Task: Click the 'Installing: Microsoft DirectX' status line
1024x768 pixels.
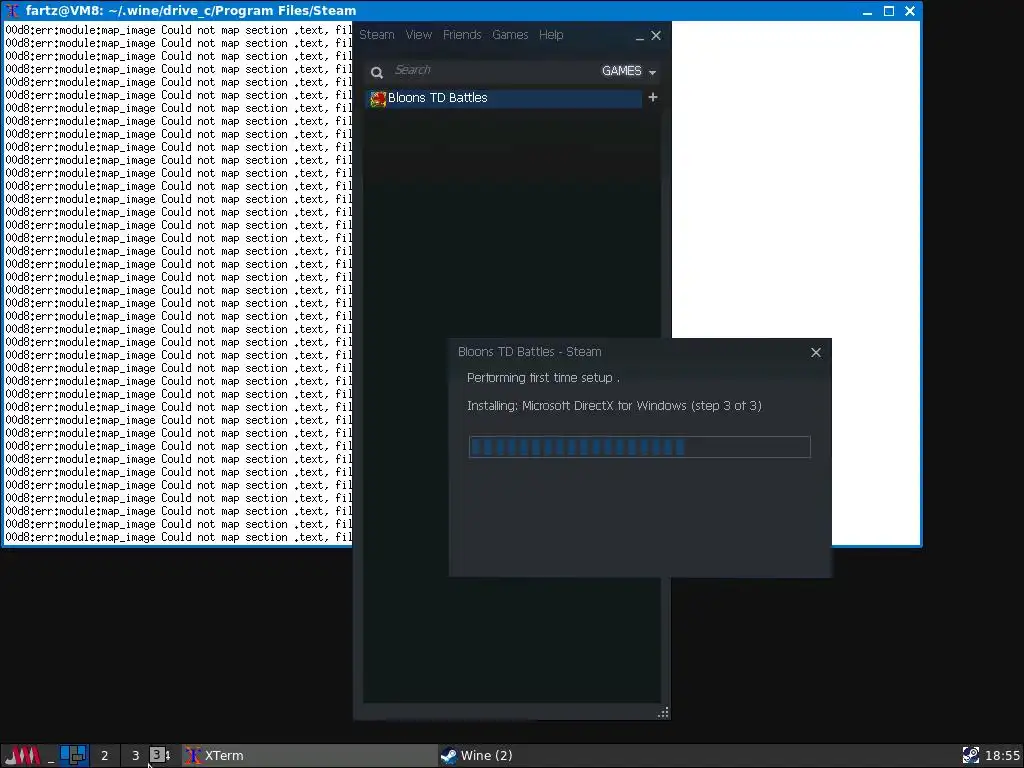Action: pos(614,406)
